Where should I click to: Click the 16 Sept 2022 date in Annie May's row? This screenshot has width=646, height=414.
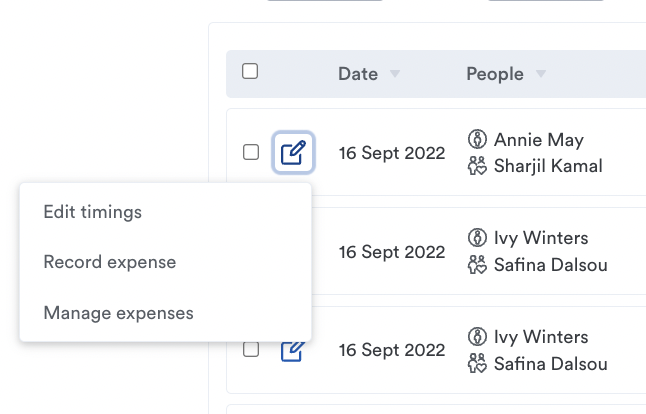(x=392, y=153)
